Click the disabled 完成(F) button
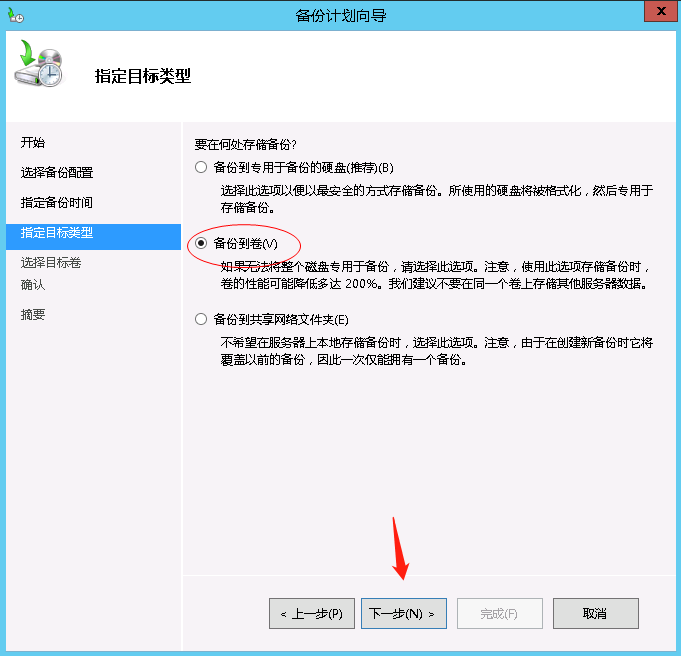This screenshot has height=656, width=681. click(499, 613)
